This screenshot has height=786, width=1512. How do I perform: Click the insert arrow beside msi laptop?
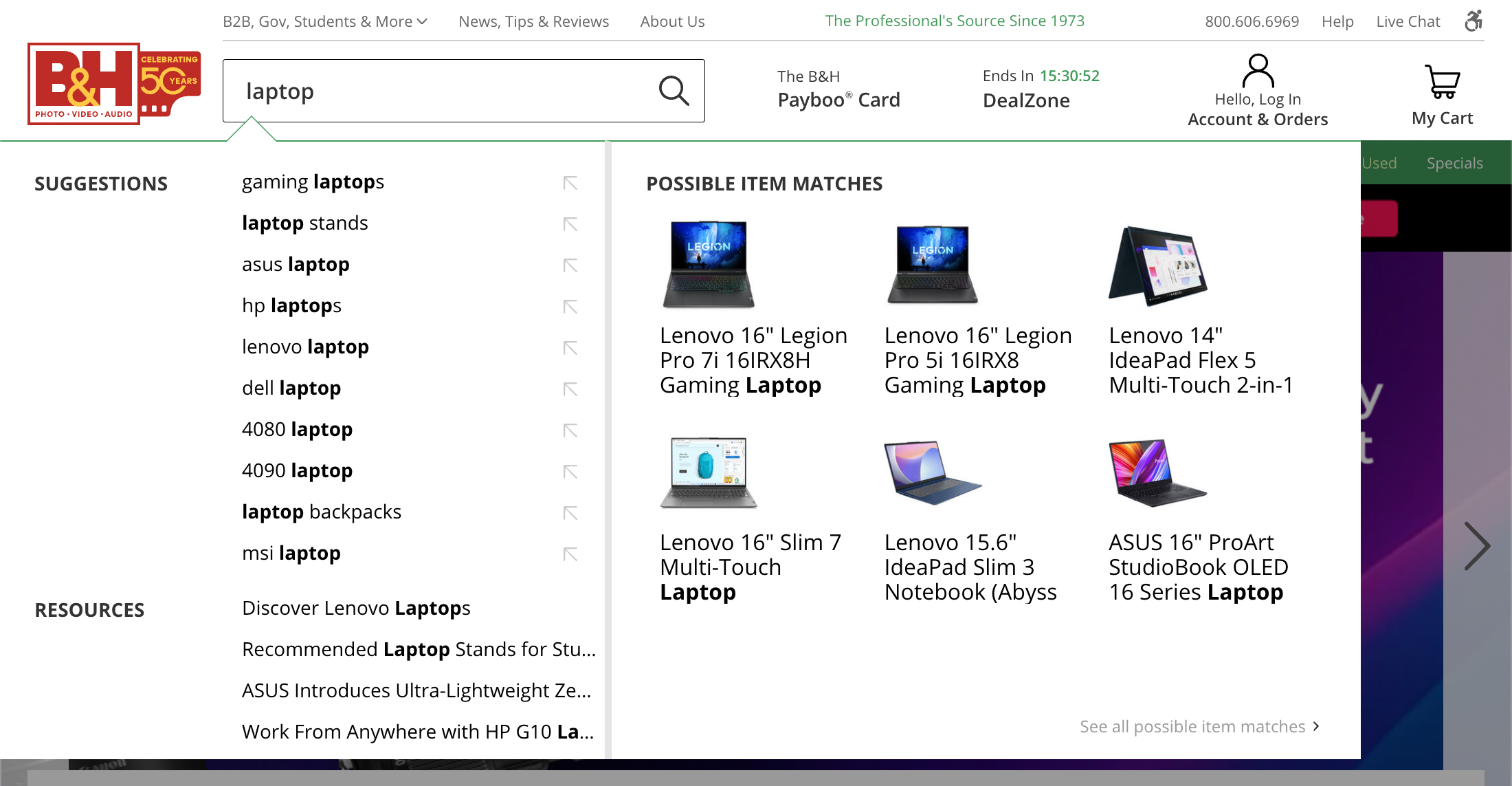(570, 554)
